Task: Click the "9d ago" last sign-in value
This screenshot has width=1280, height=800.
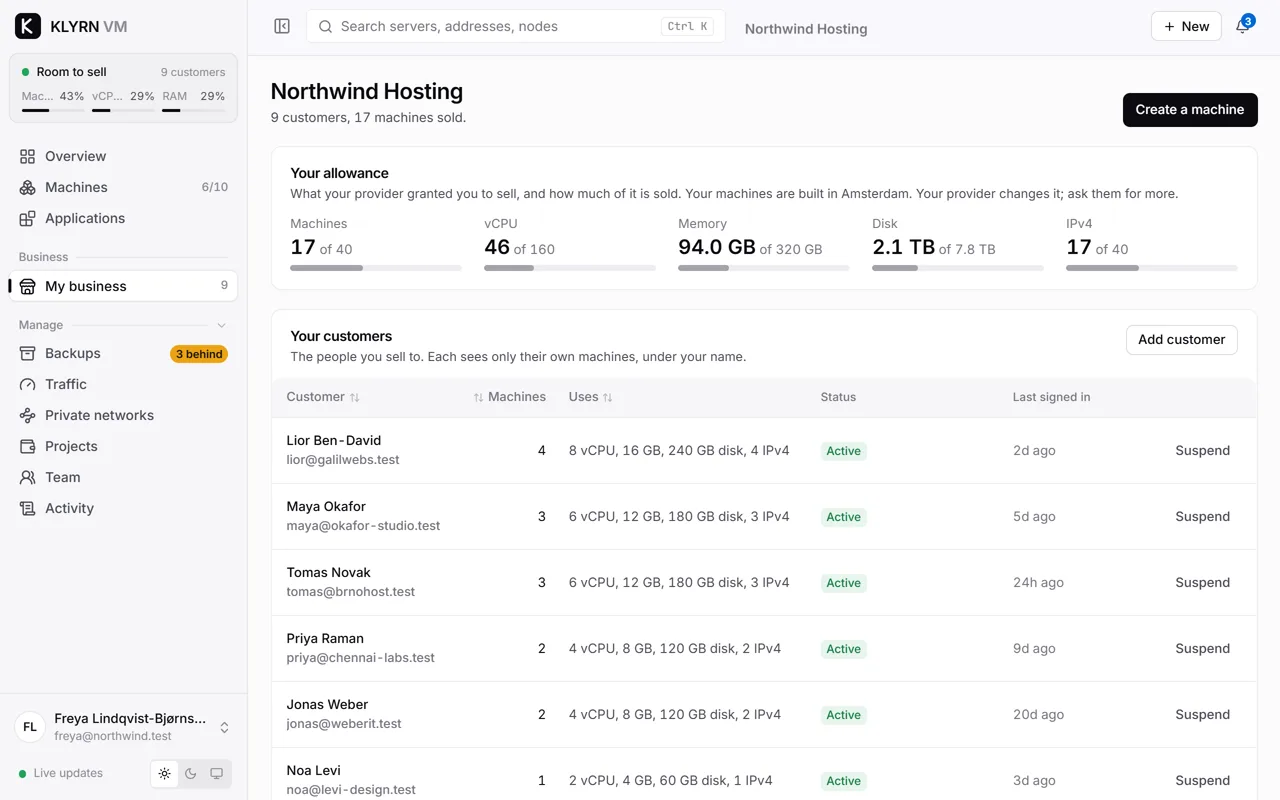Action: tap(1034, 649)
